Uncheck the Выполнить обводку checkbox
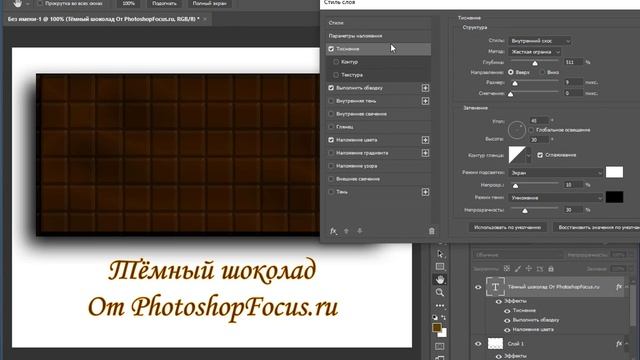 331,88
